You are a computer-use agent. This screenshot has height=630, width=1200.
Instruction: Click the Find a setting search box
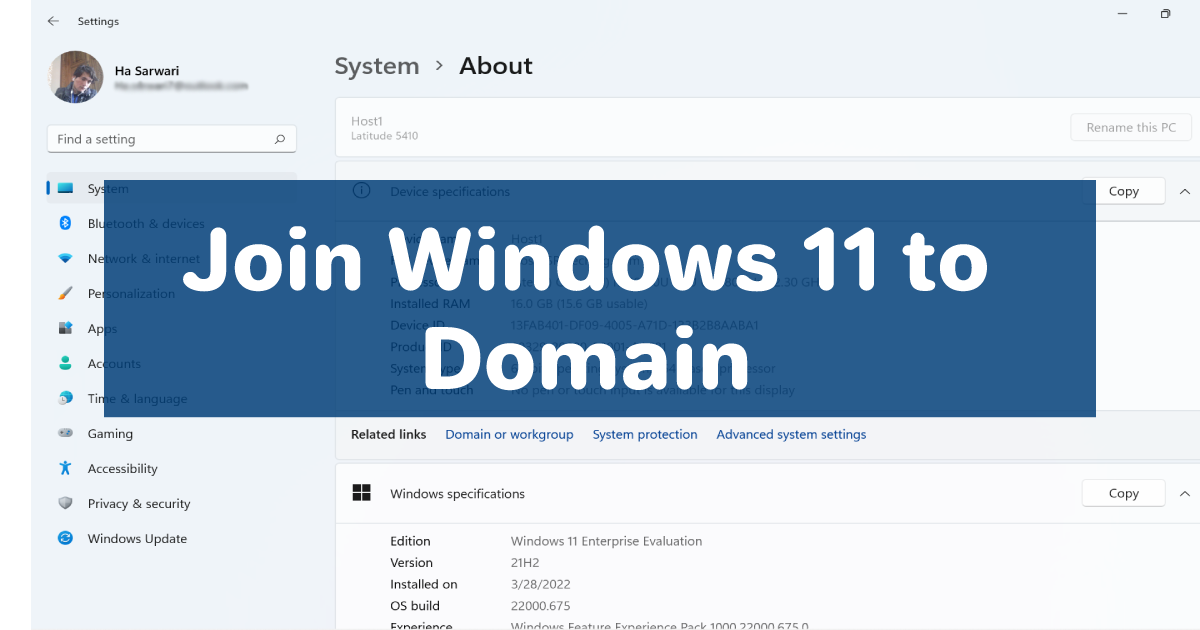click(172, 139)
